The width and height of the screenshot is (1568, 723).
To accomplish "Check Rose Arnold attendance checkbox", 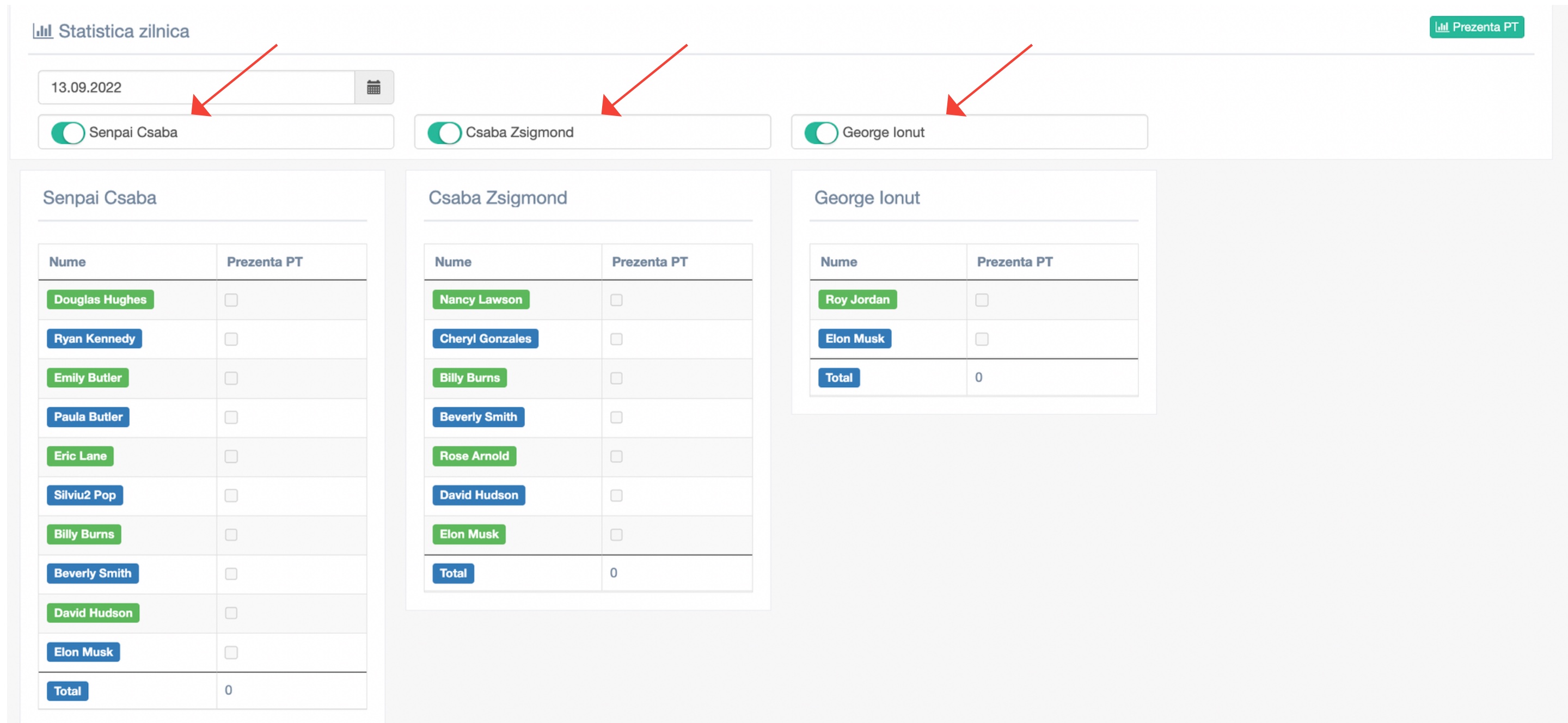I will pyautogui.click(x=616, y=456).
